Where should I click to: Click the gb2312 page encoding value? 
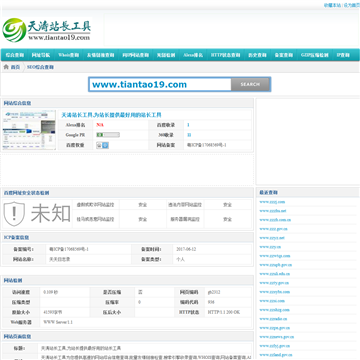(x=214, y=292)
